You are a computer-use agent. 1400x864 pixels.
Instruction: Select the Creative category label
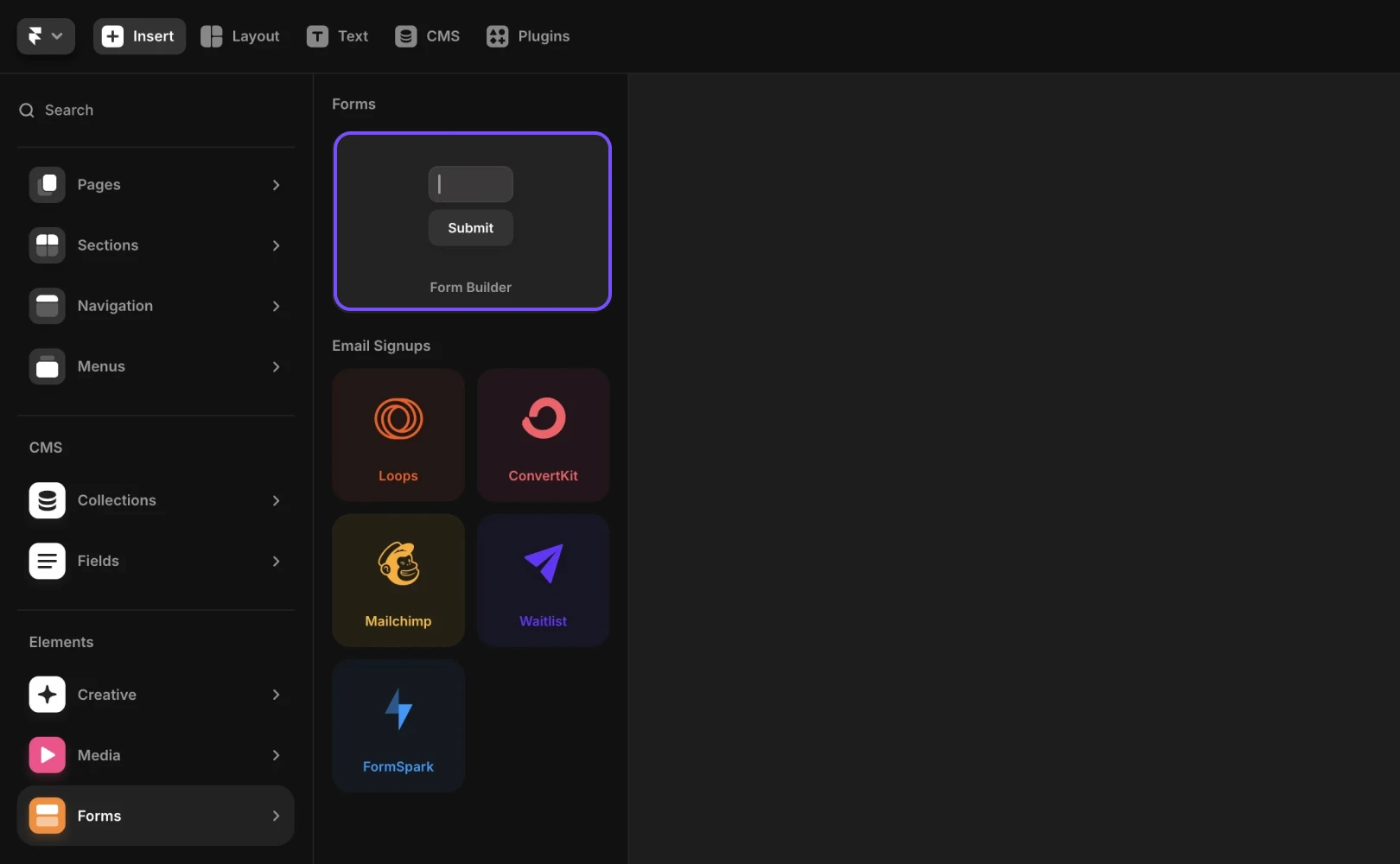(x=107, y=695)
